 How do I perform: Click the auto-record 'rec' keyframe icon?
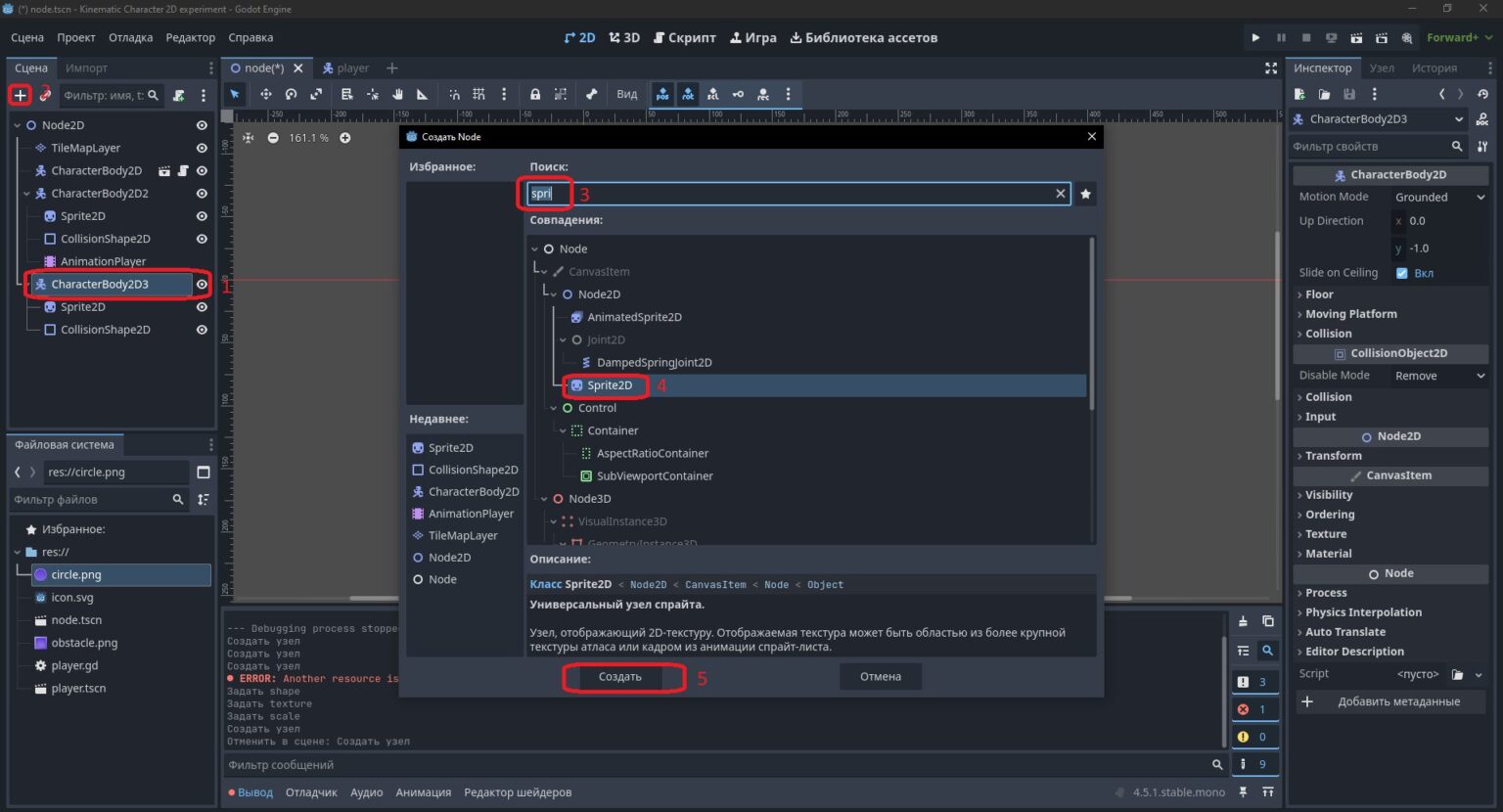763,95
